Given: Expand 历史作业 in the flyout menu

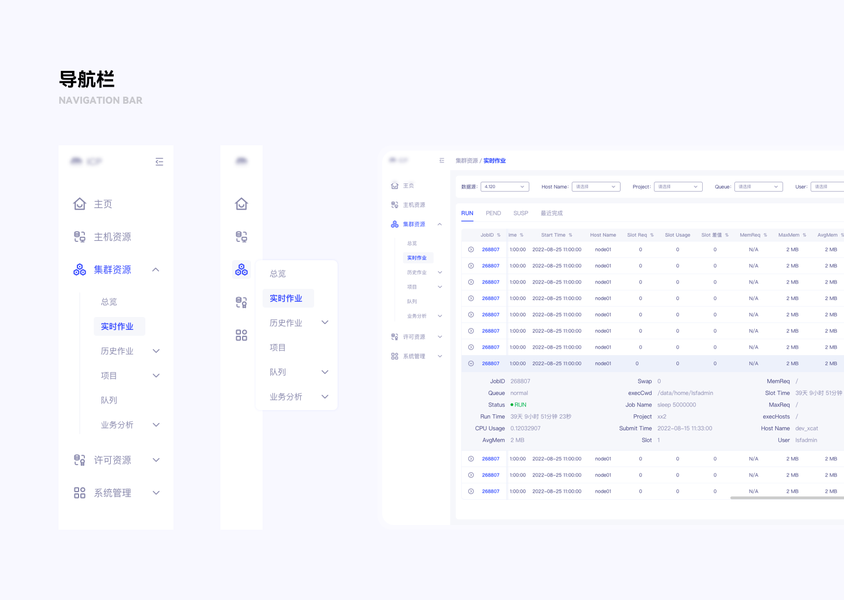Looking at the screenshot, I should [x=325, y=322].
